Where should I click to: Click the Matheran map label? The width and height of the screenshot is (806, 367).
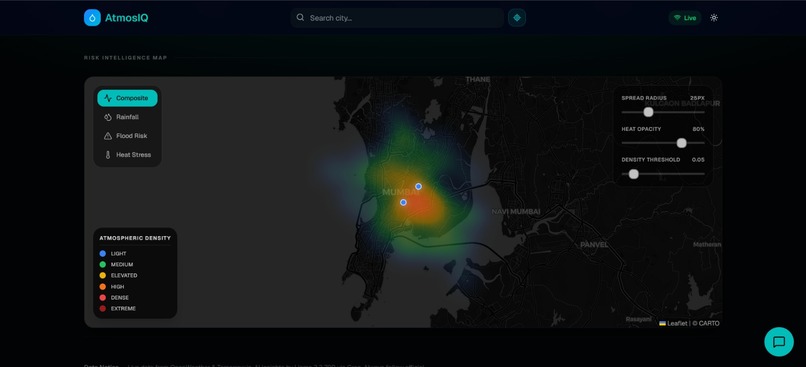coord(707,245)
